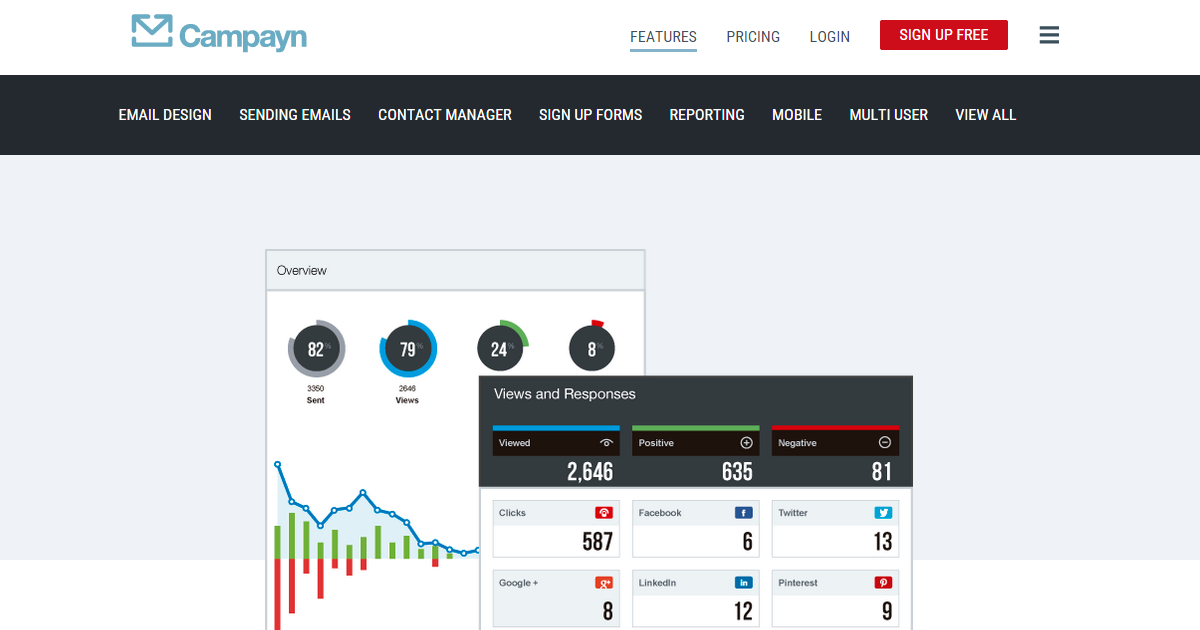Click the LinkedIn icon
The width and height of the screenshot is (1200, 630).
pos(743,583)
